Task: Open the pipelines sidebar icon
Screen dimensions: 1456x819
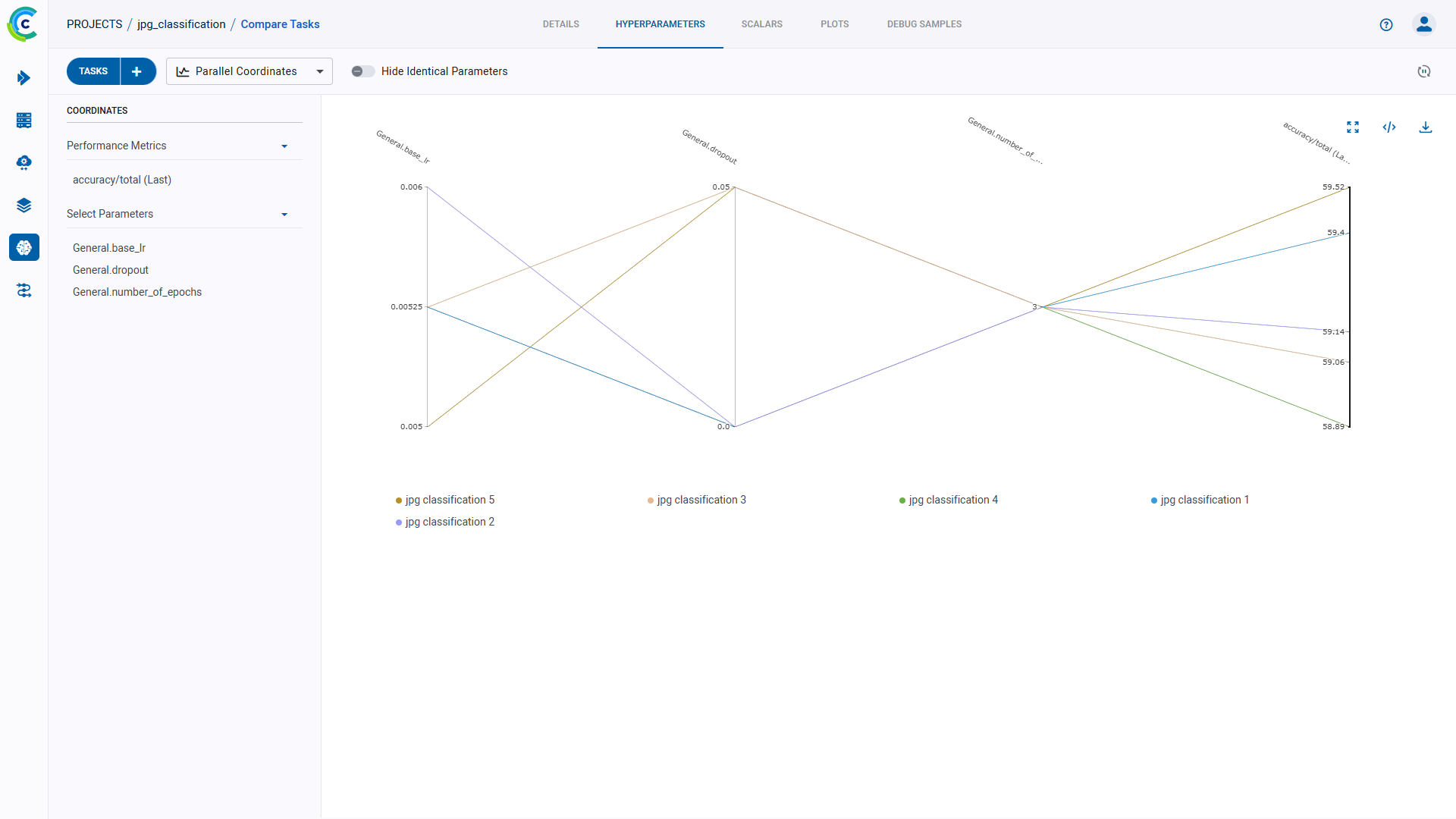Action: click(x=24, y=78)
